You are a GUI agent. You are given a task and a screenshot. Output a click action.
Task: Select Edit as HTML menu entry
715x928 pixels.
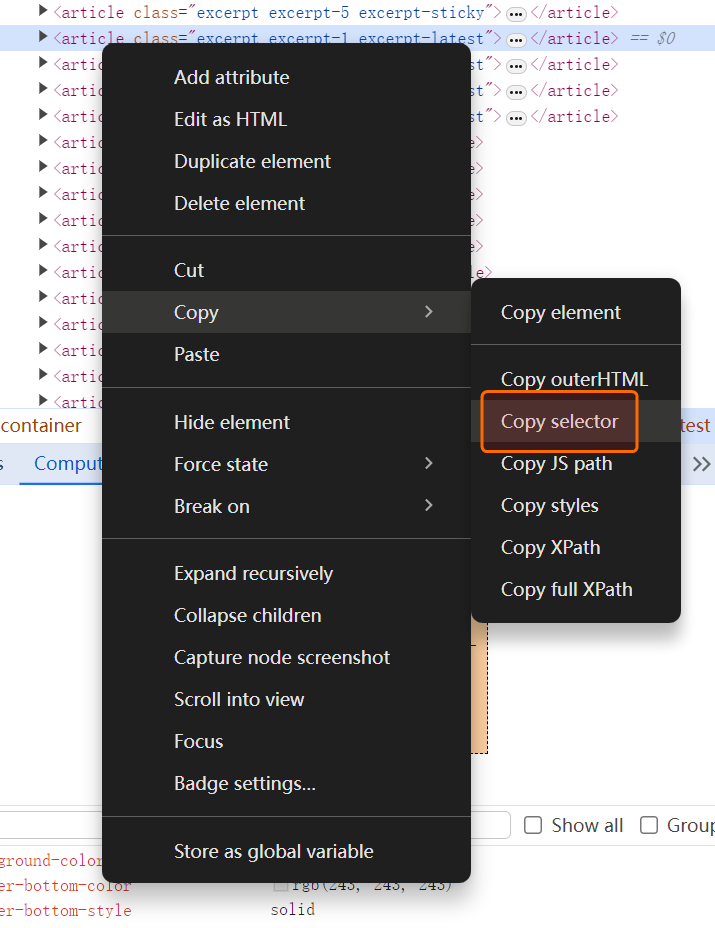click(x=230, y=119)
